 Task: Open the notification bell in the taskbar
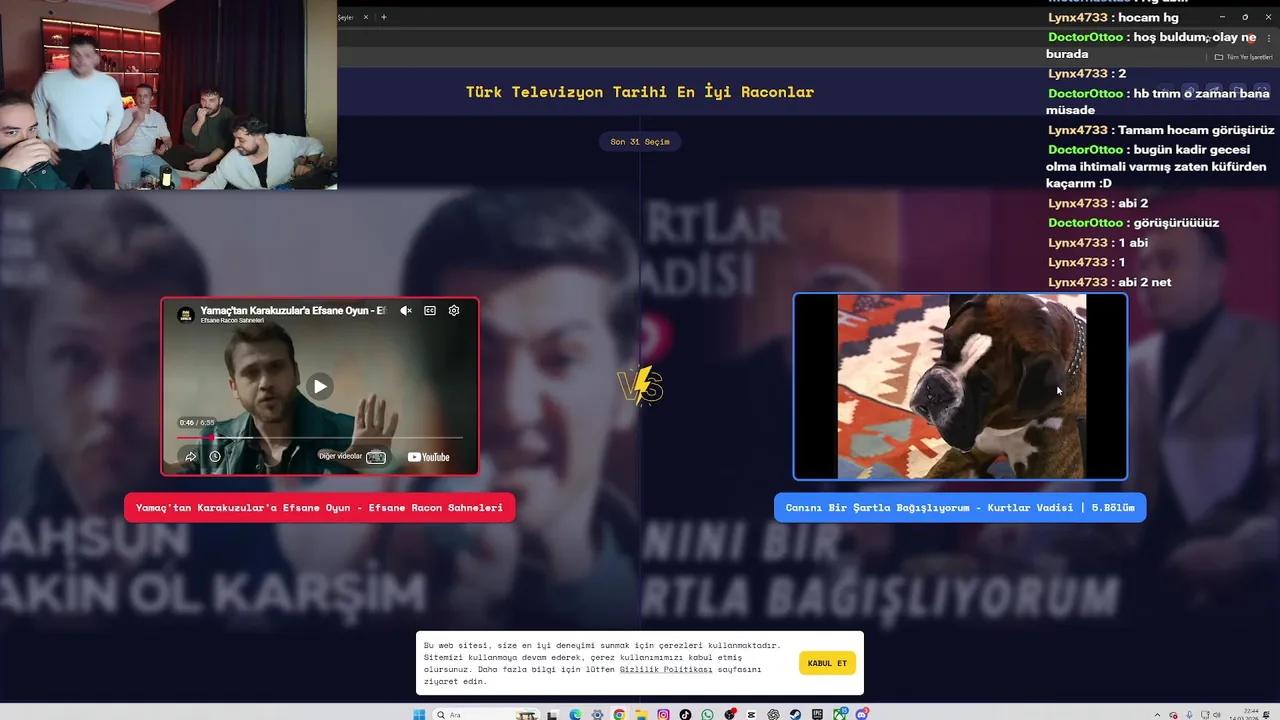tap(1266, 714)
